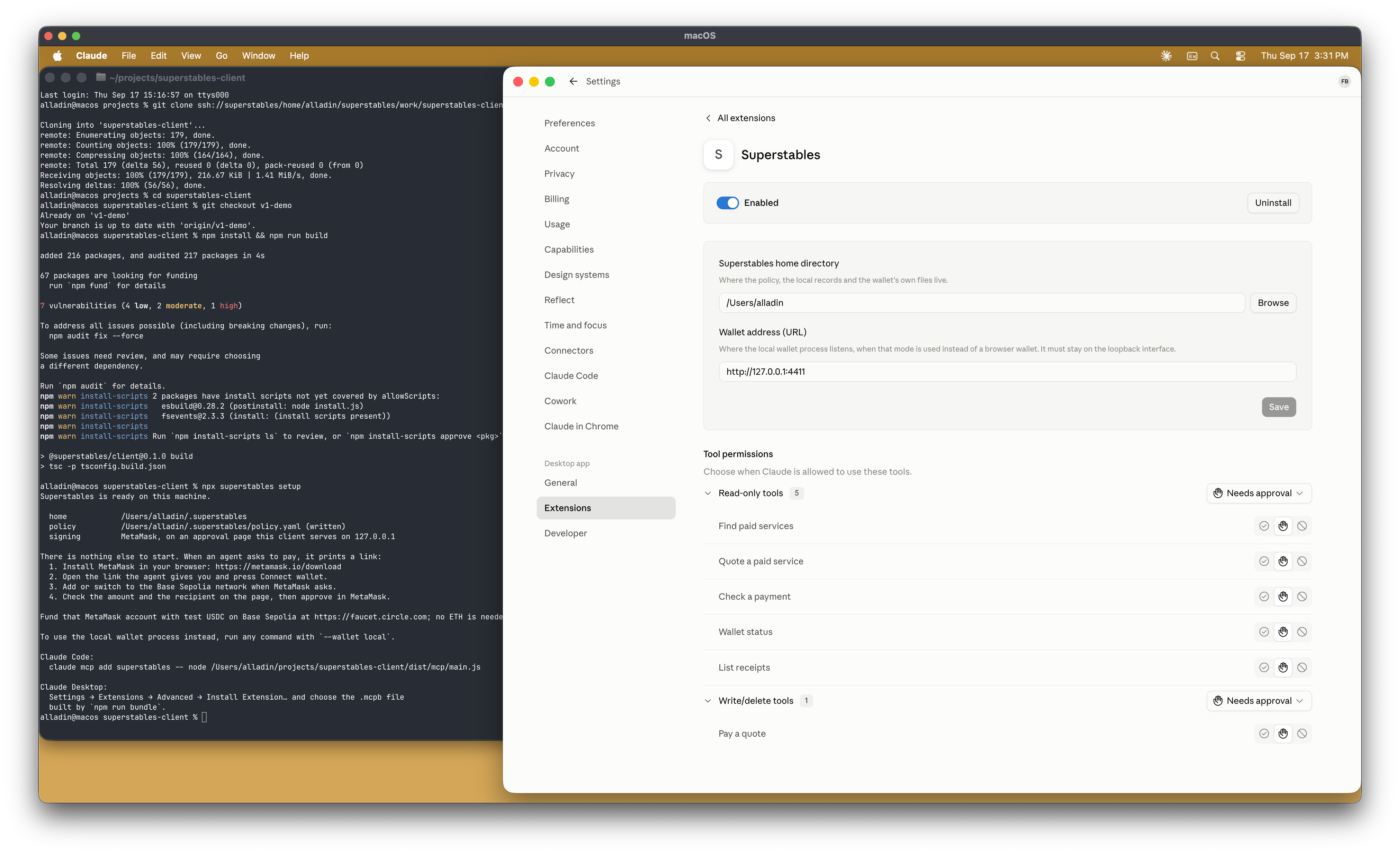This screenshot has width=1400, height=854.
Task: Click the Superstables S extension logo
Action: pos(718,155)
